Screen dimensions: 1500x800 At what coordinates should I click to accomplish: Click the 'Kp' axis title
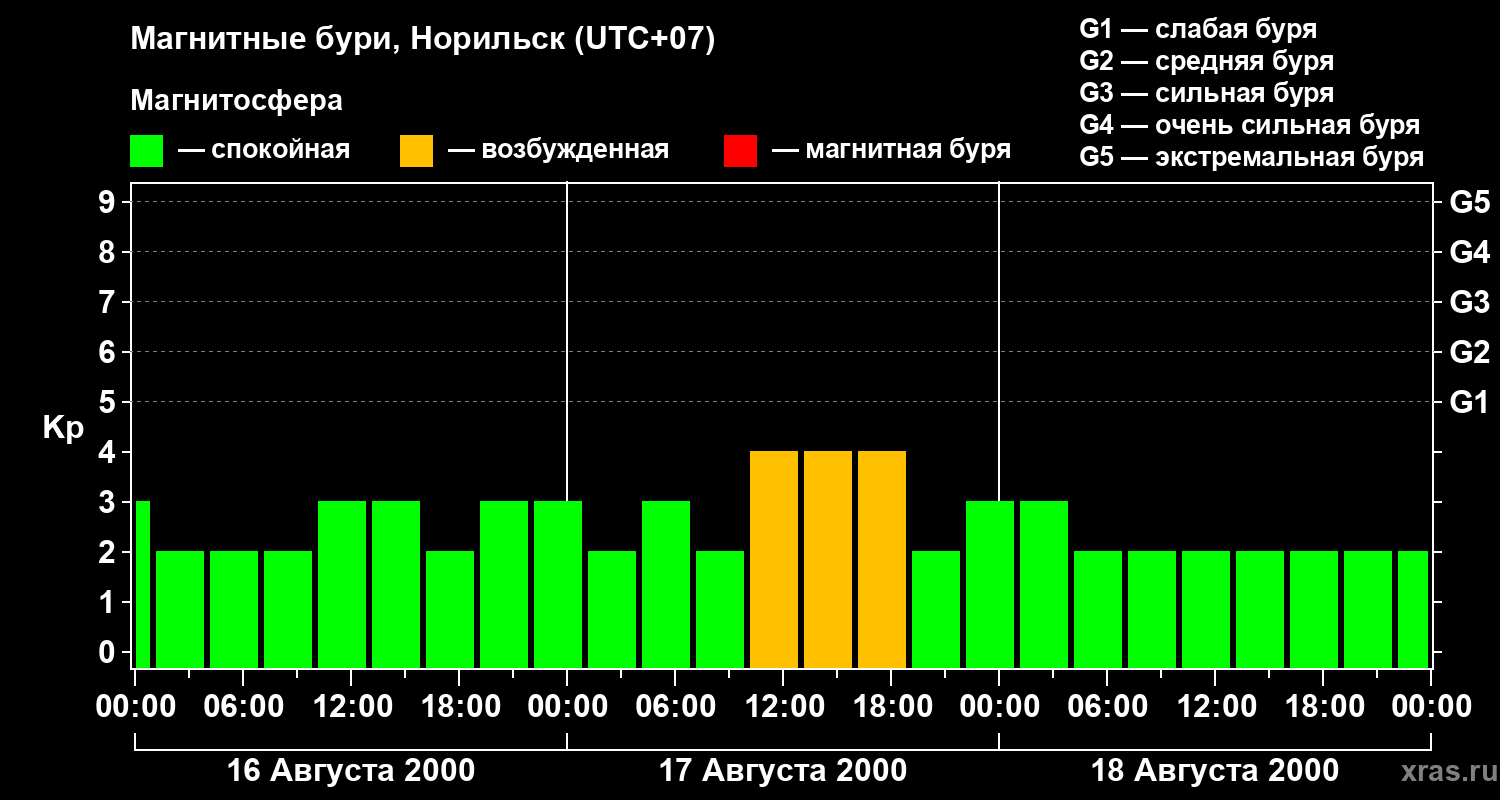coord(63,427)
